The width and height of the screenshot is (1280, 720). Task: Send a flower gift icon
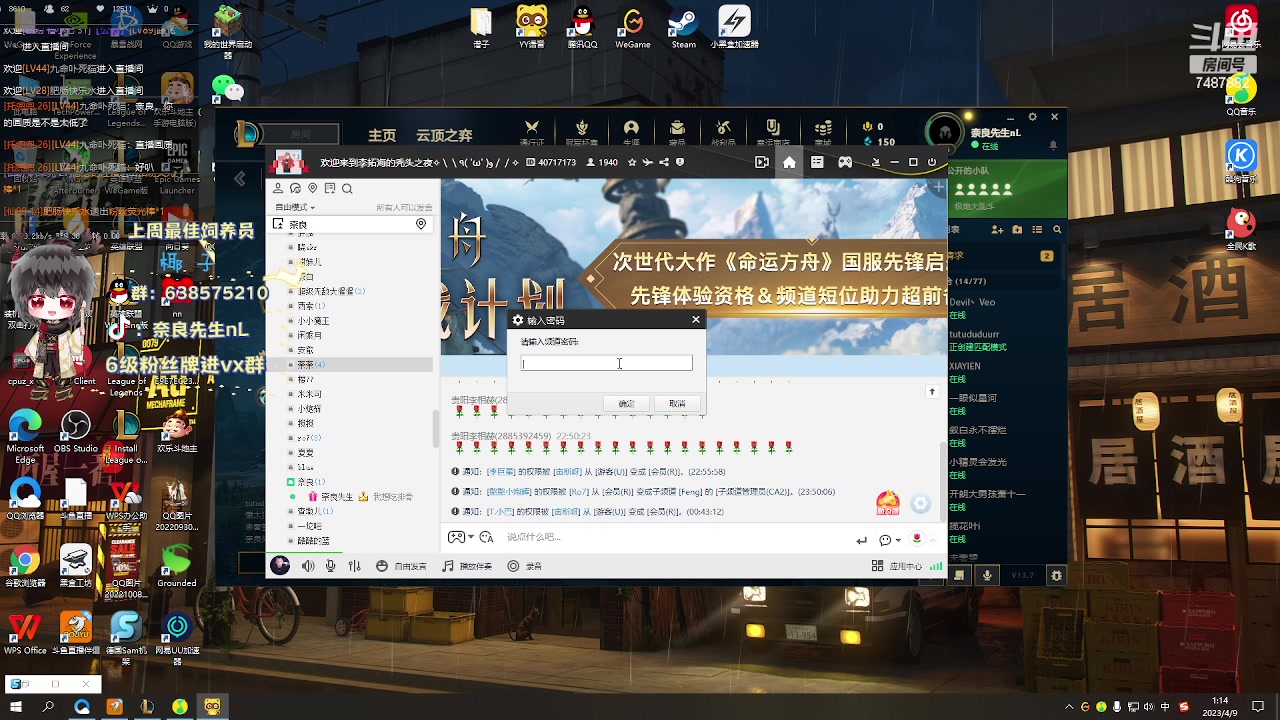click(x=917, y=540)
